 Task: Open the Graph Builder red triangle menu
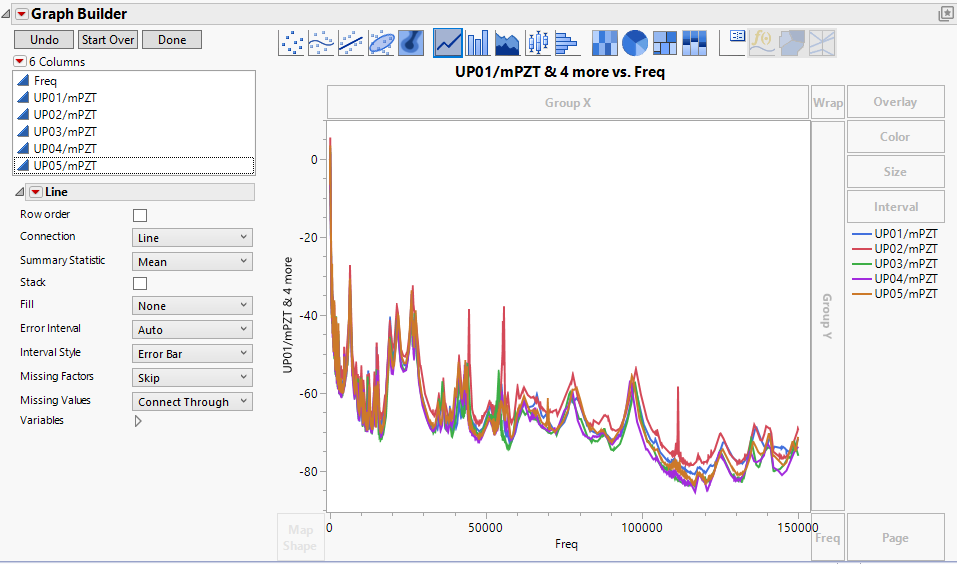tap(21, 14)
